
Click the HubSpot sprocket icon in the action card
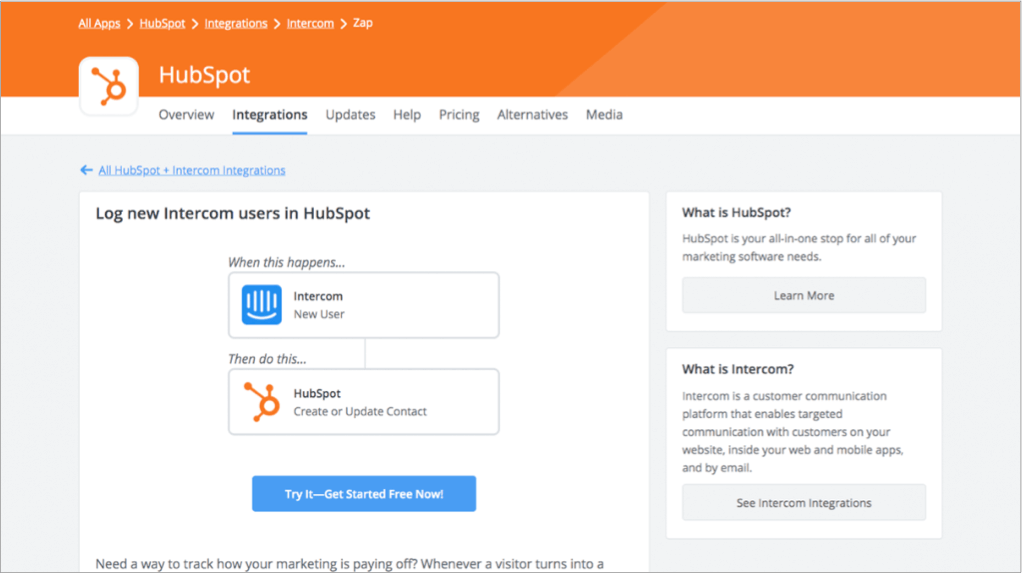coord(261,402)
